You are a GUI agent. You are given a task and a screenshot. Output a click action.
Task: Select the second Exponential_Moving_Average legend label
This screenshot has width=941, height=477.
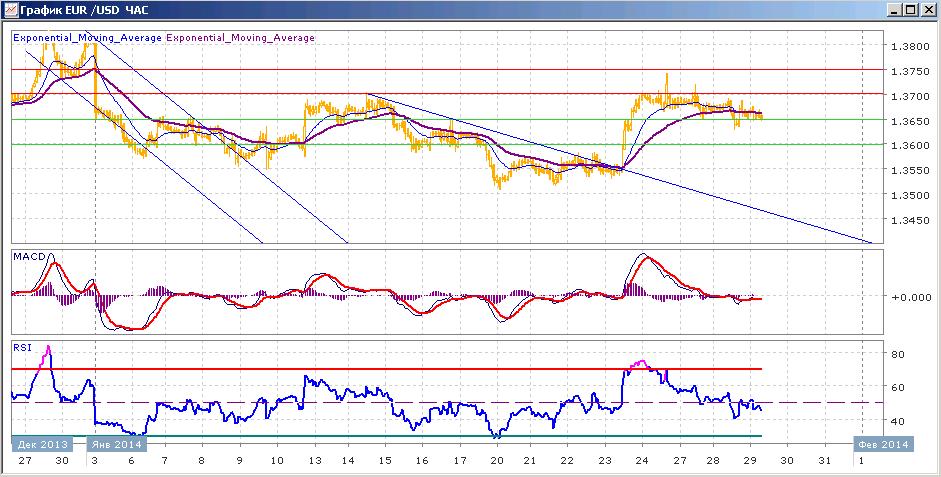241,38
